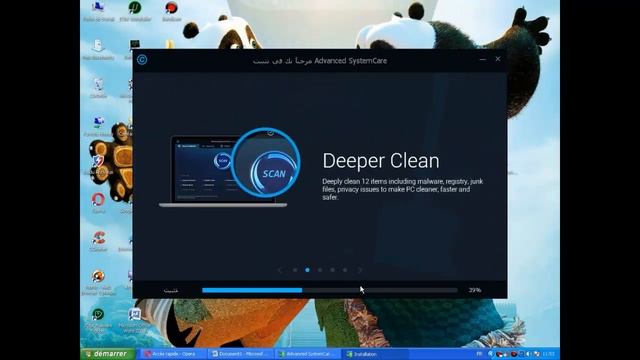
Task: Close the Advanced SystemCare installer window
Action: (498, 59)
